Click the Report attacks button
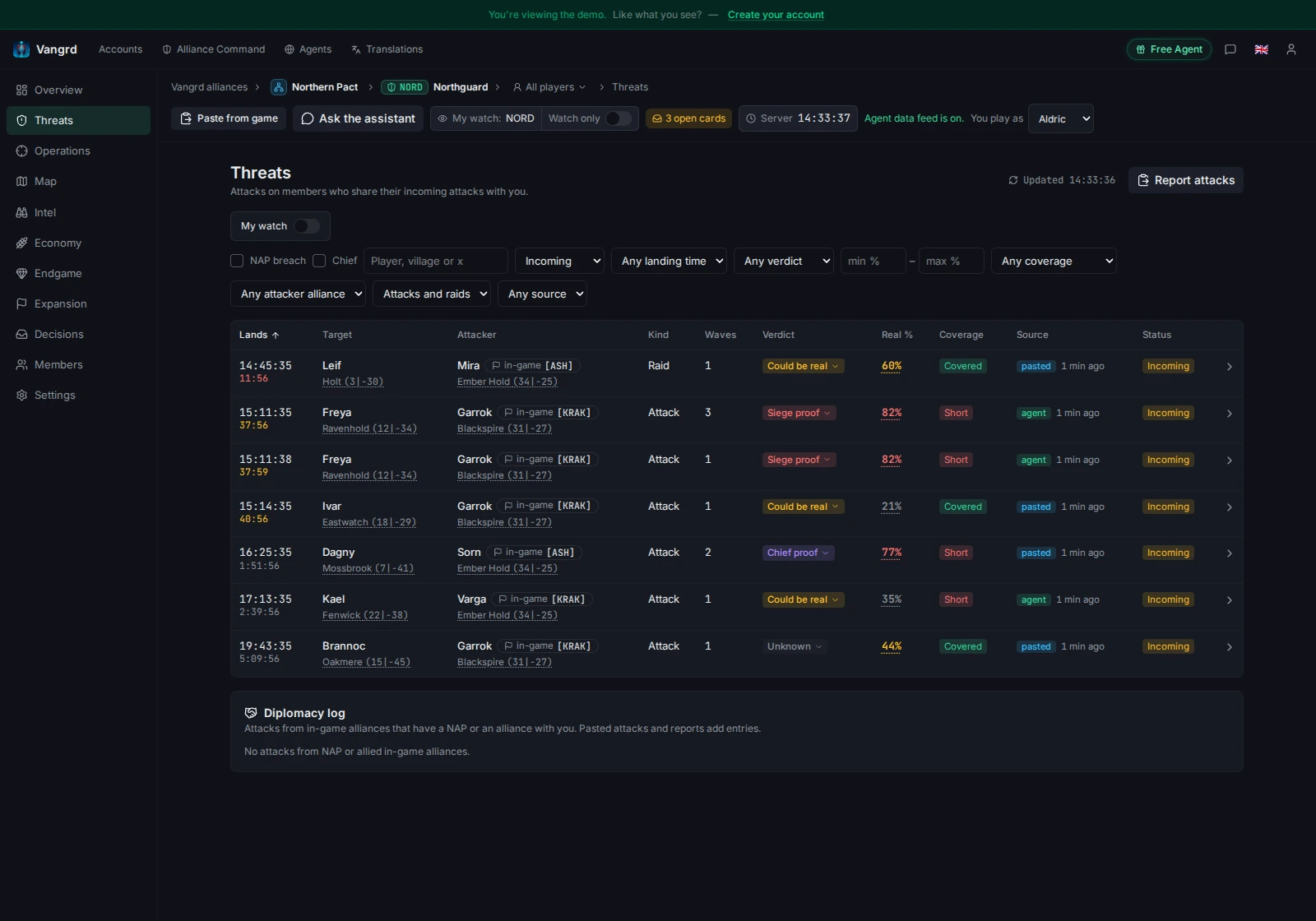This screenshot has height=921, width=1316. (1186, 180)
